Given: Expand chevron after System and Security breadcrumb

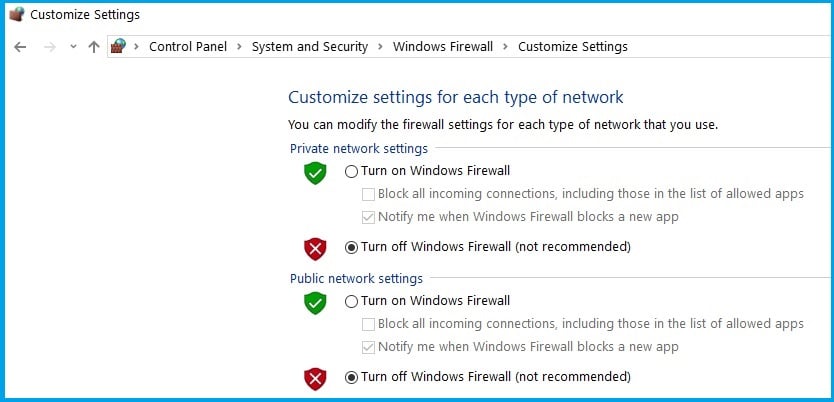Looking at the screenshot, I should click(x=380, y=47).
